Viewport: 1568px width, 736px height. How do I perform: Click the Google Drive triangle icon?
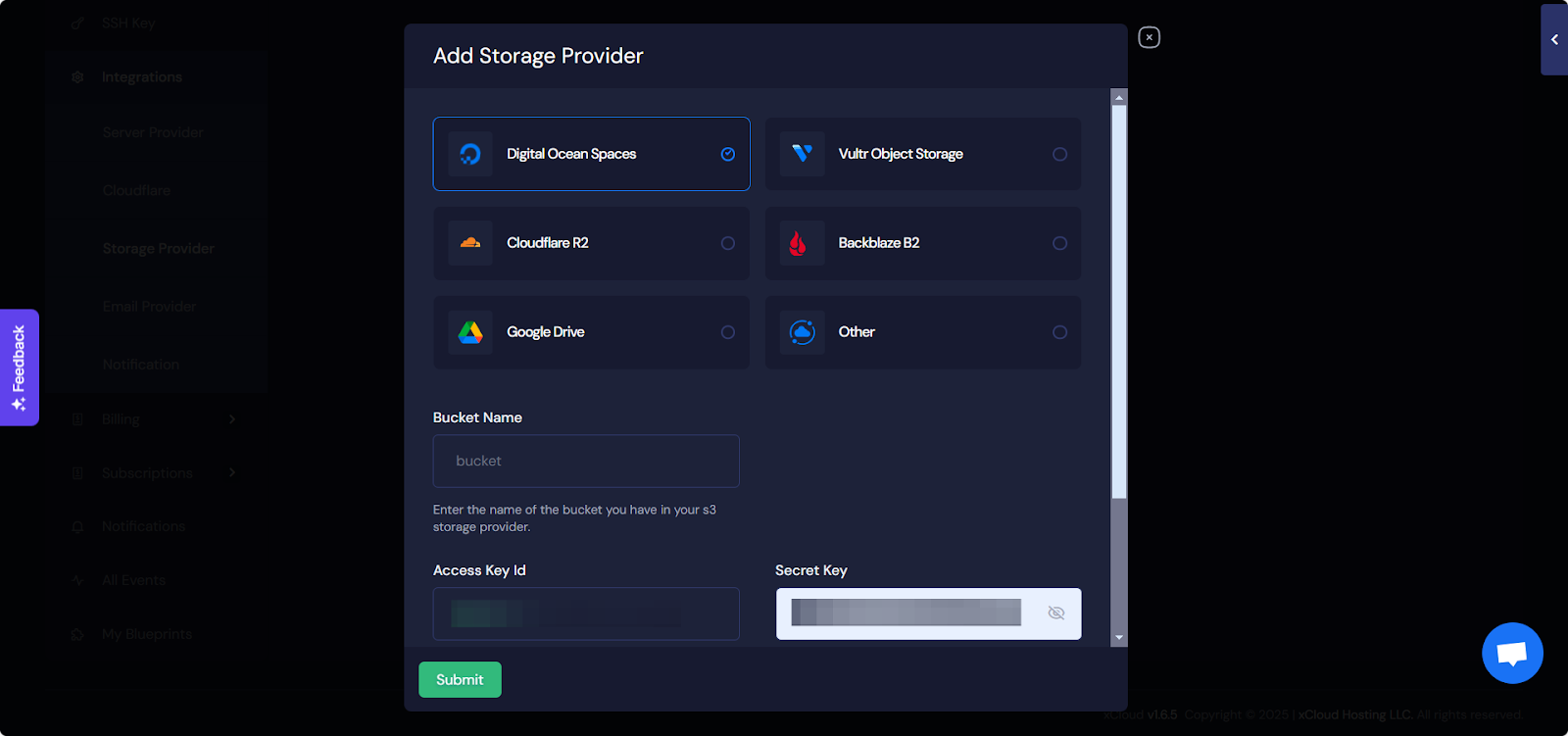coord(470,332)
